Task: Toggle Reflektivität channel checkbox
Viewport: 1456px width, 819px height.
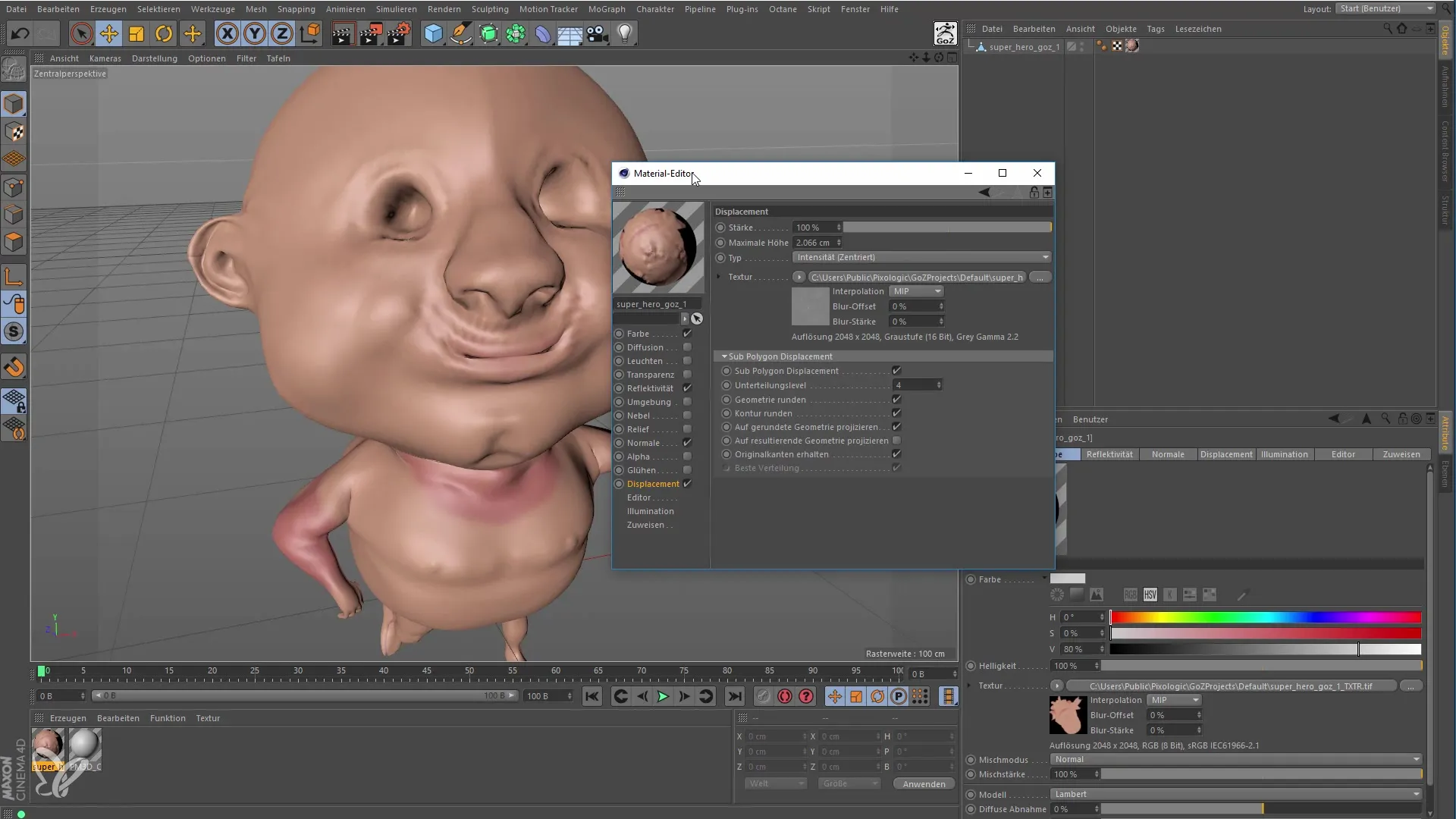Action: 687,388
